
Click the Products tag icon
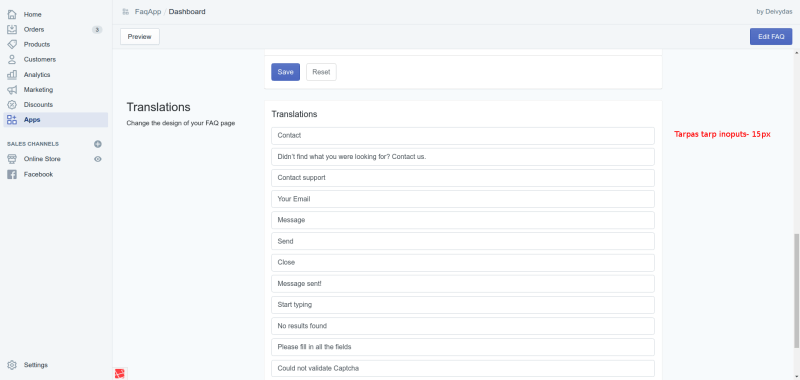(x=12, y=44)
